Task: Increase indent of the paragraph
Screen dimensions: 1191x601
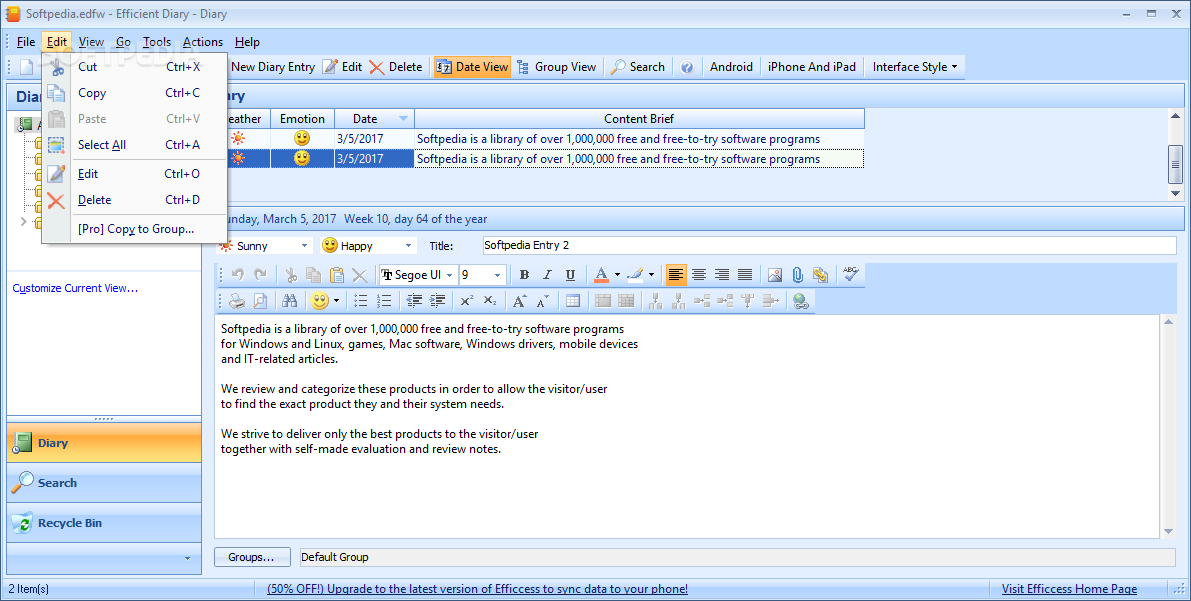Action: [438, 301]
